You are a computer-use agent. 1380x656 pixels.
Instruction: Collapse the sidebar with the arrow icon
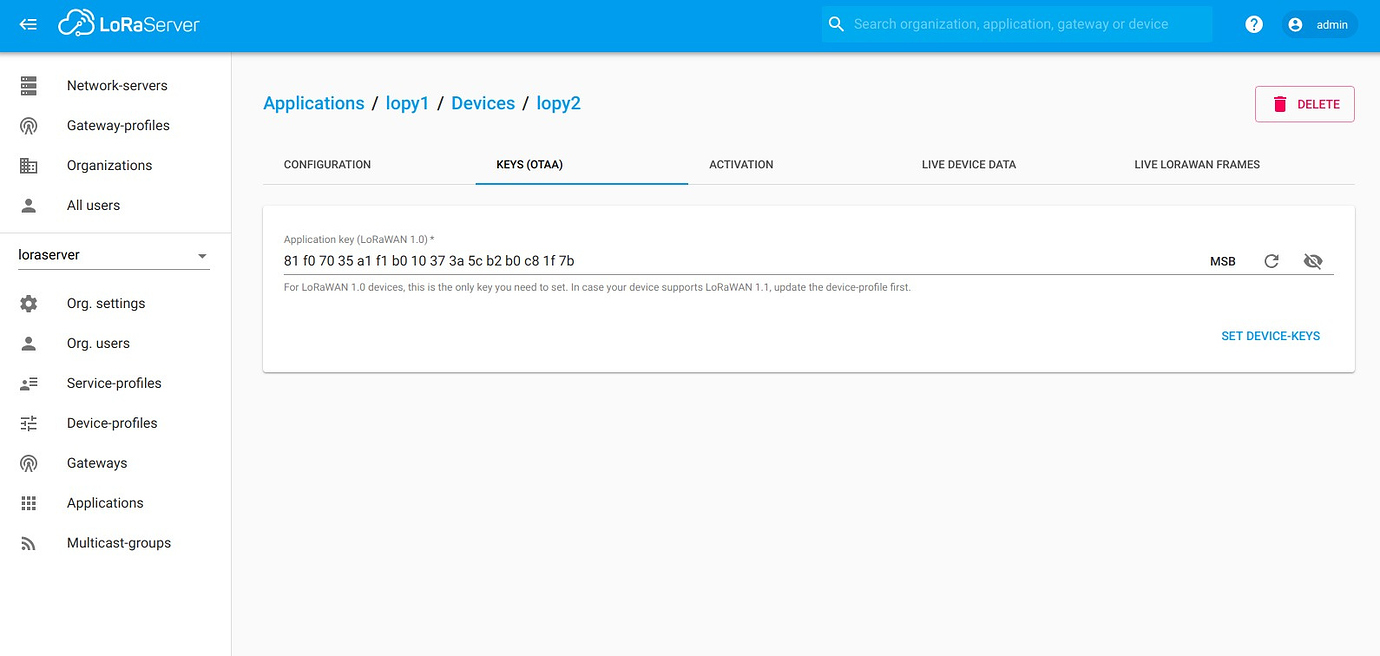tap(27, 23)
